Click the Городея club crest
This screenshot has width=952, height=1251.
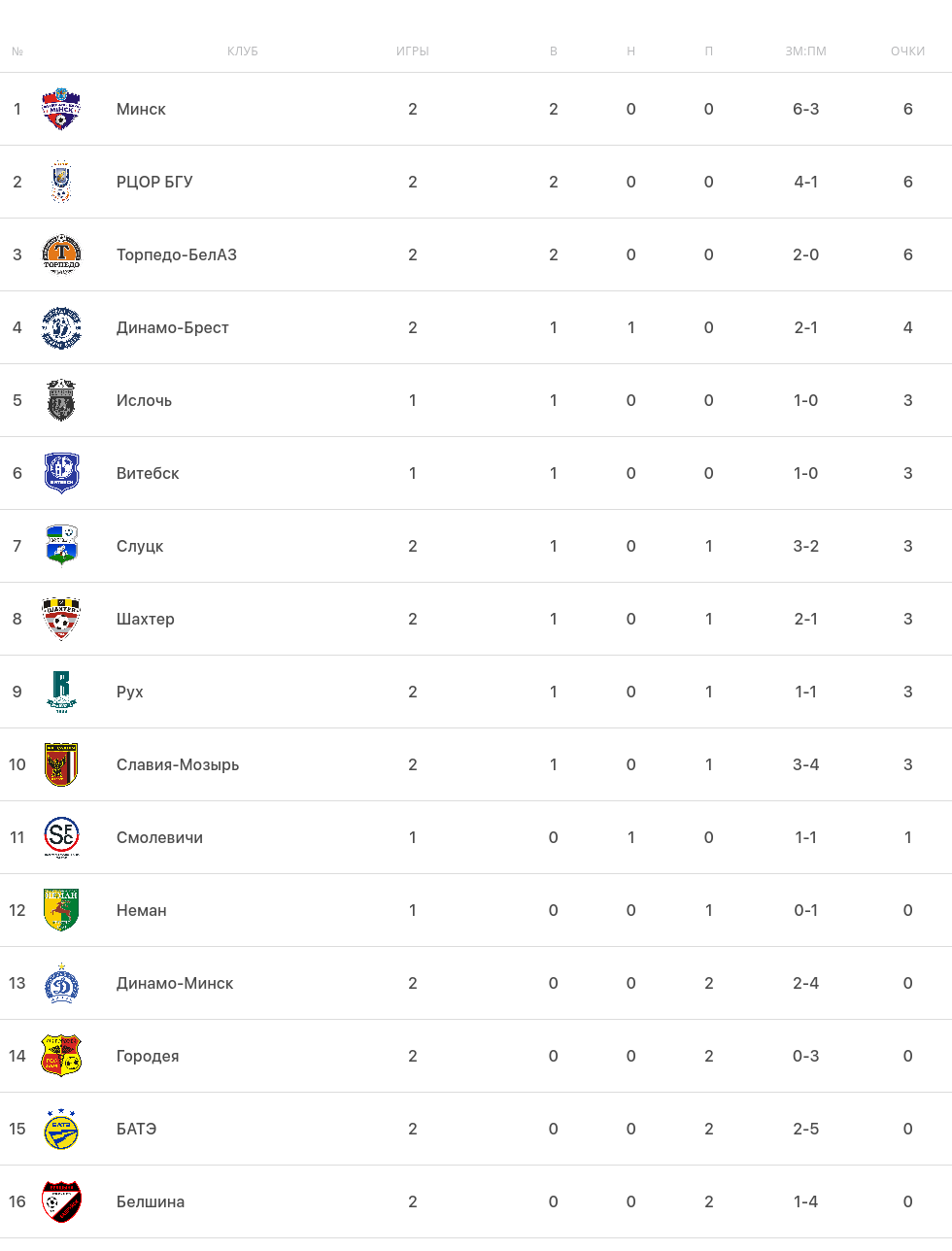[x=61, y=1056]
